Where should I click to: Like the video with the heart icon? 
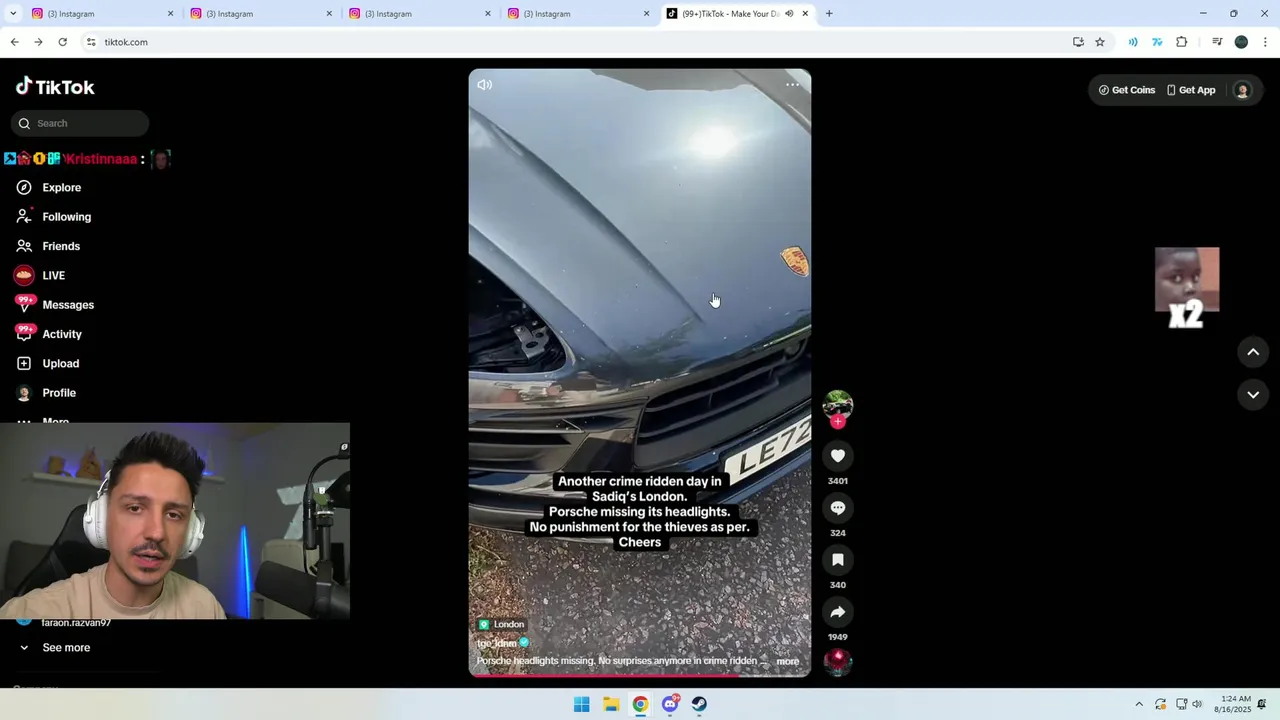838,456
